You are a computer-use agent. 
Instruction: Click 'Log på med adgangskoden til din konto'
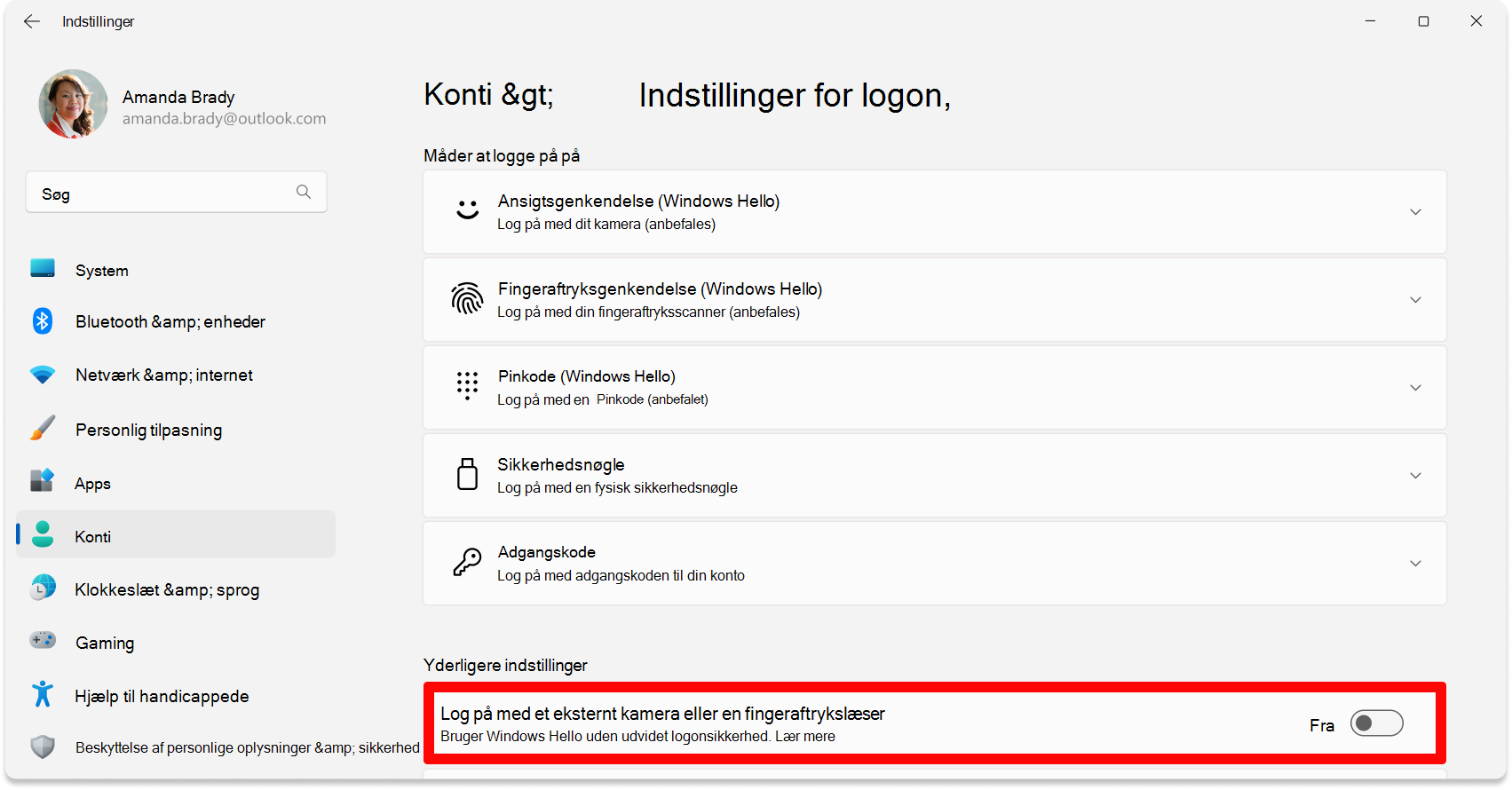point(621,576)
